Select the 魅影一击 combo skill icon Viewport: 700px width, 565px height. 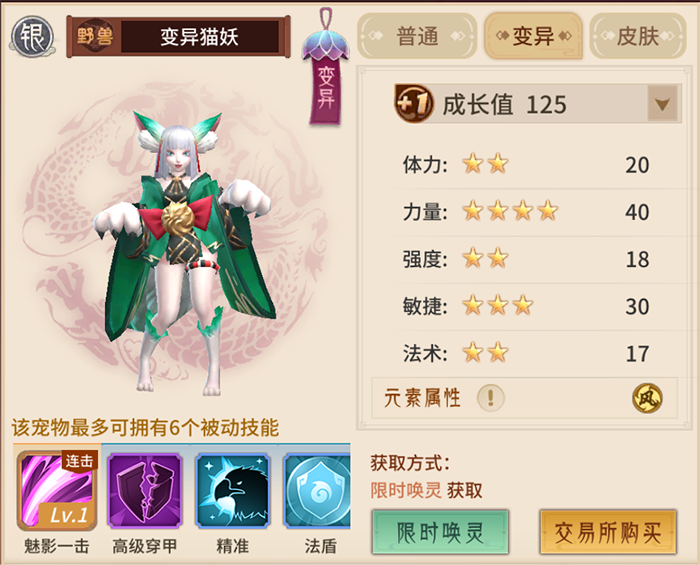pos(57,490)
